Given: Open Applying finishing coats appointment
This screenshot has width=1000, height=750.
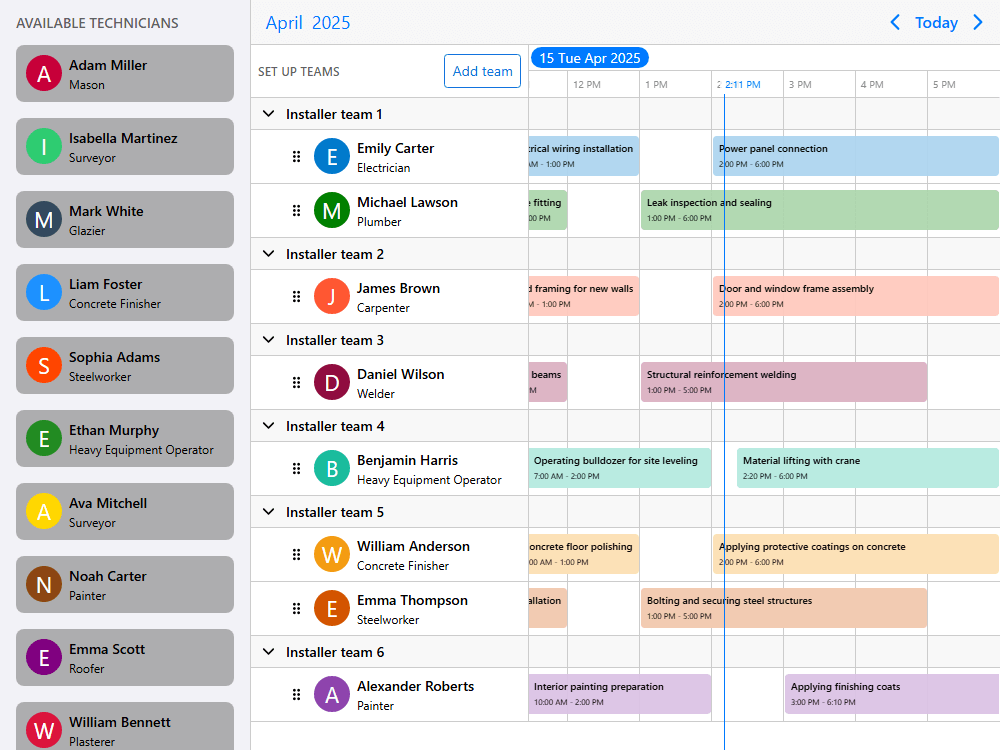Looking at the screenshot, I should coord(892,695).
